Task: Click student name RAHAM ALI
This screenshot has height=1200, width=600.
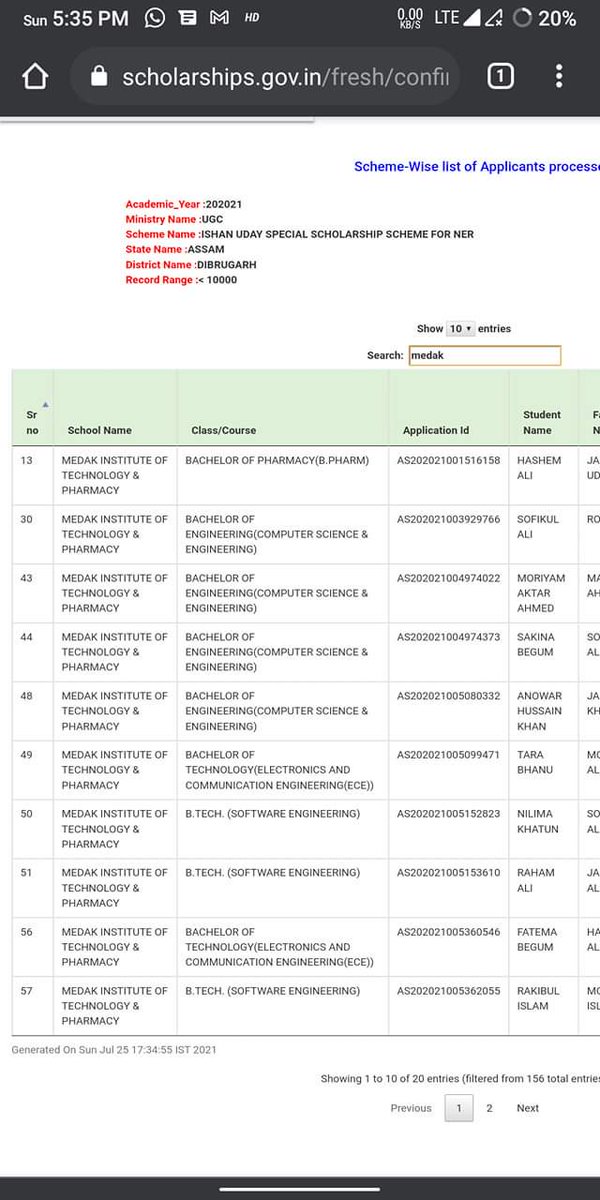Action: click(x=536, y=881)
